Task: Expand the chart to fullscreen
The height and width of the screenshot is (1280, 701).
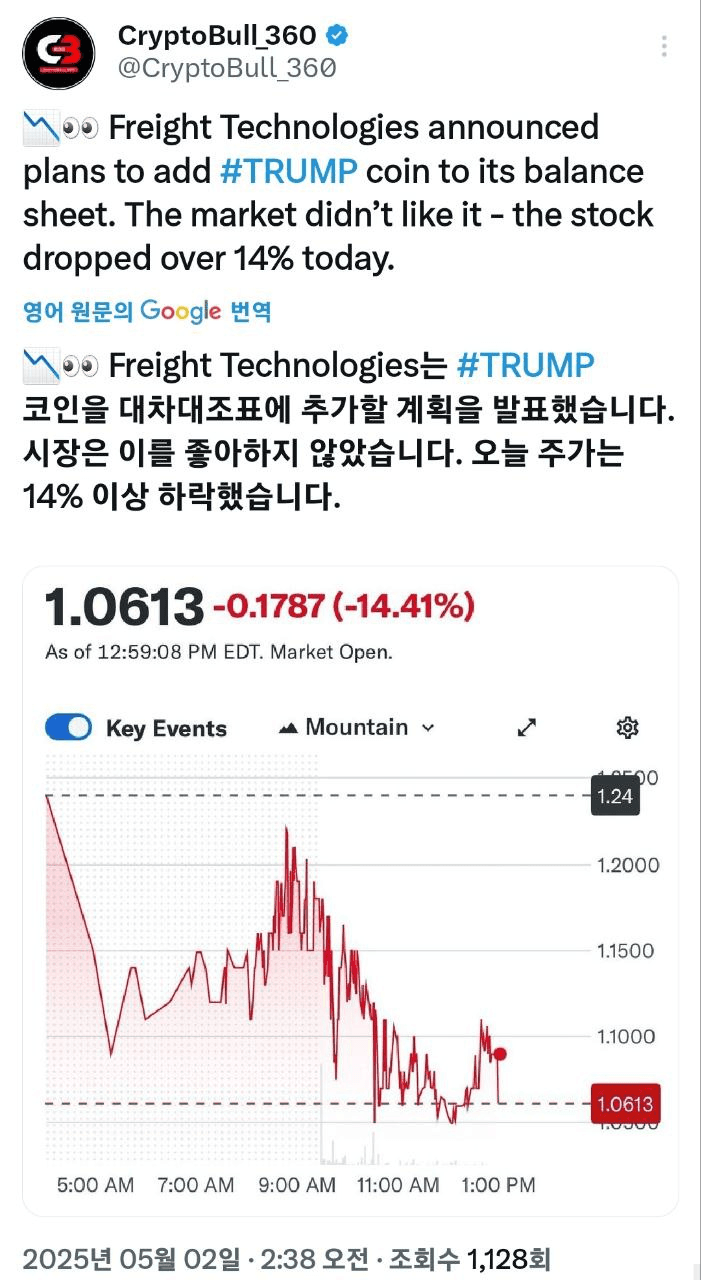Action: (527, 727)
